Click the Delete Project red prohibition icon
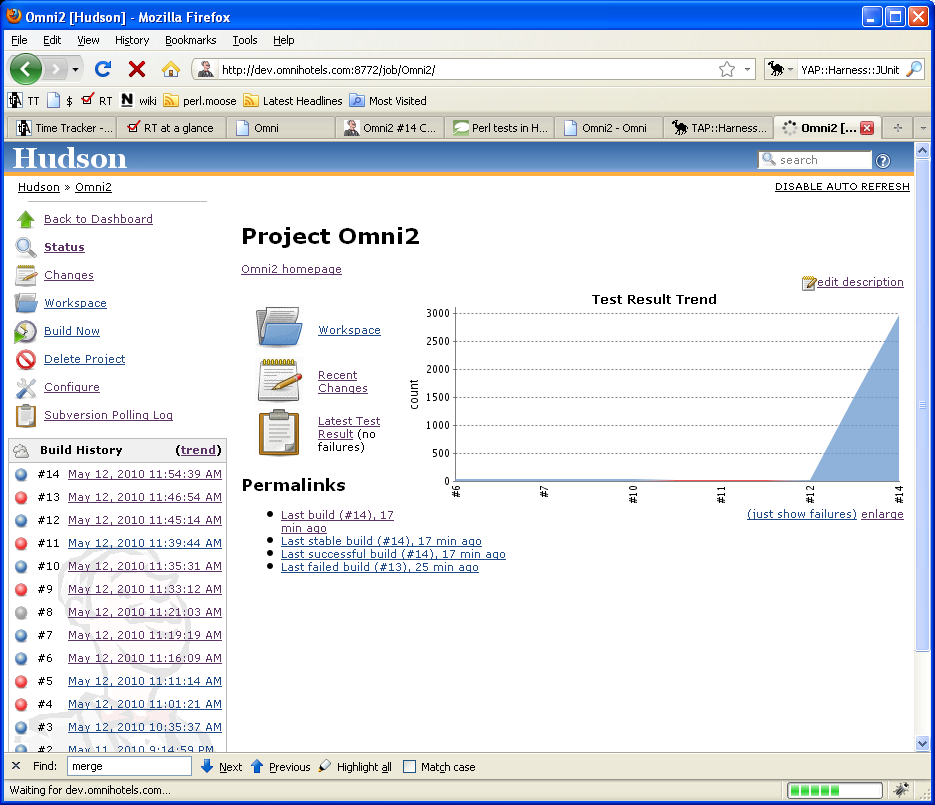This screenshot has width=935, height=805. (x=26, y=359)
